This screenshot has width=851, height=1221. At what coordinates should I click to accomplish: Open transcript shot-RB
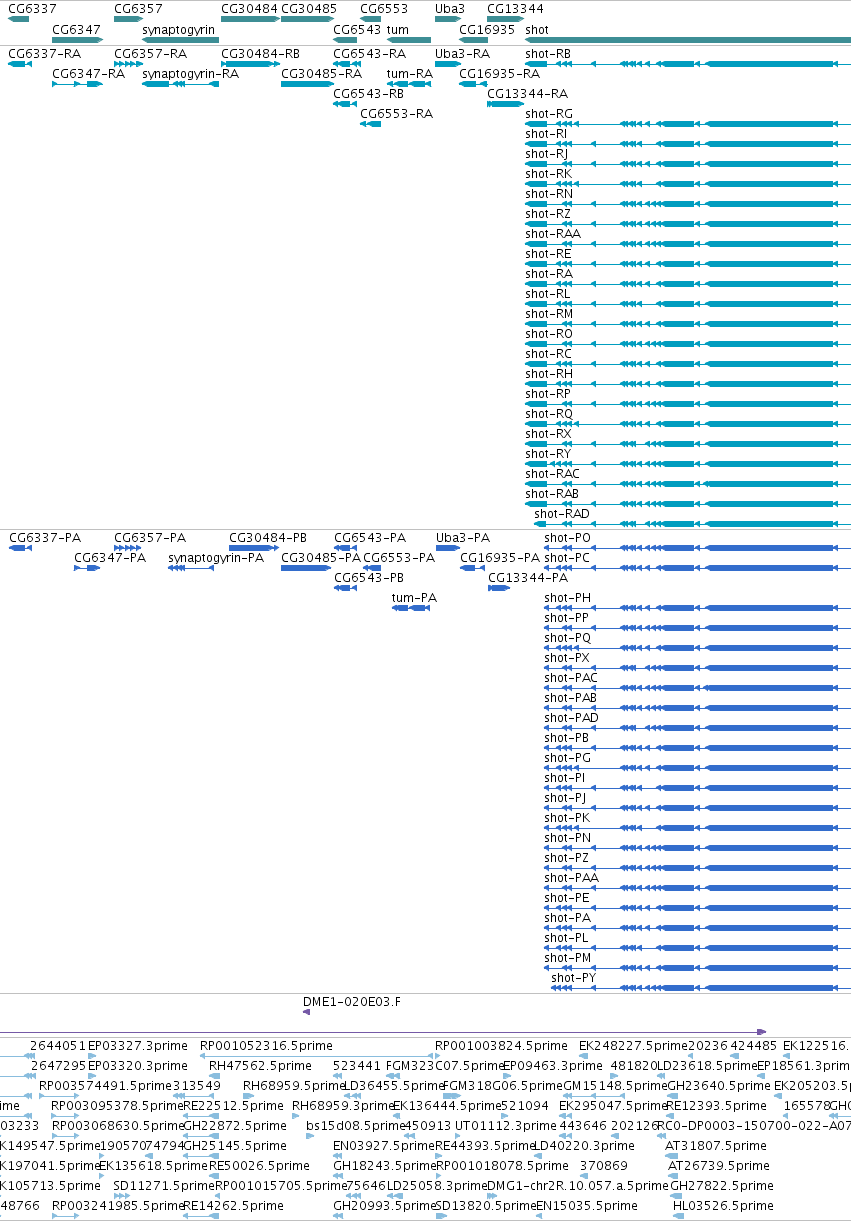pos(548,53)
